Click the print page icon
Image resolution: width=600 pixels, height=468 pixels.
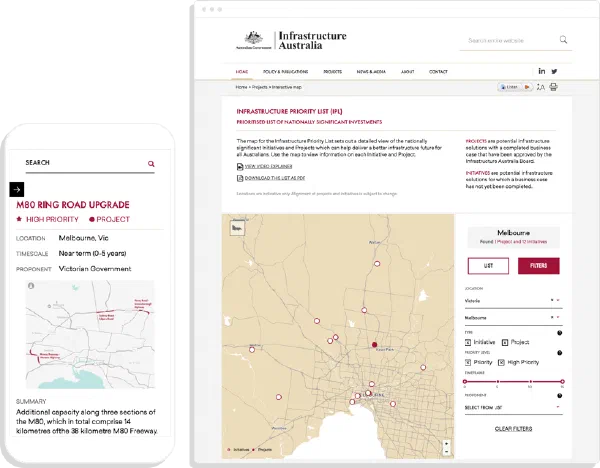coord(553,87)
